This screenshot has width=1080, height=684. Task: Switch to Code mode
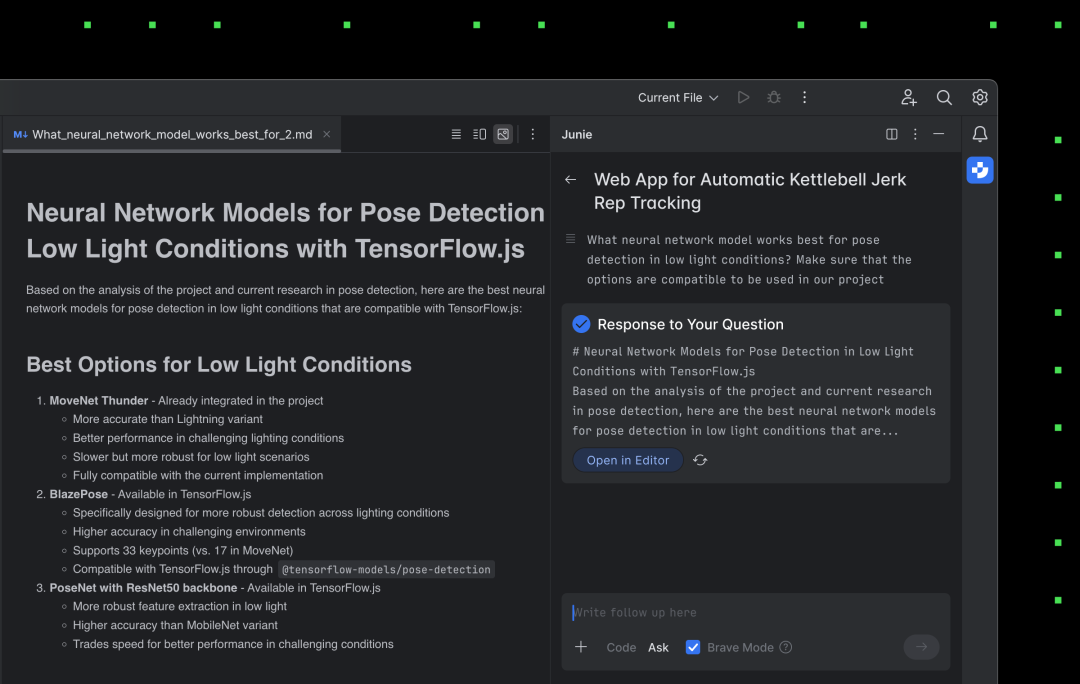(621, 647)
